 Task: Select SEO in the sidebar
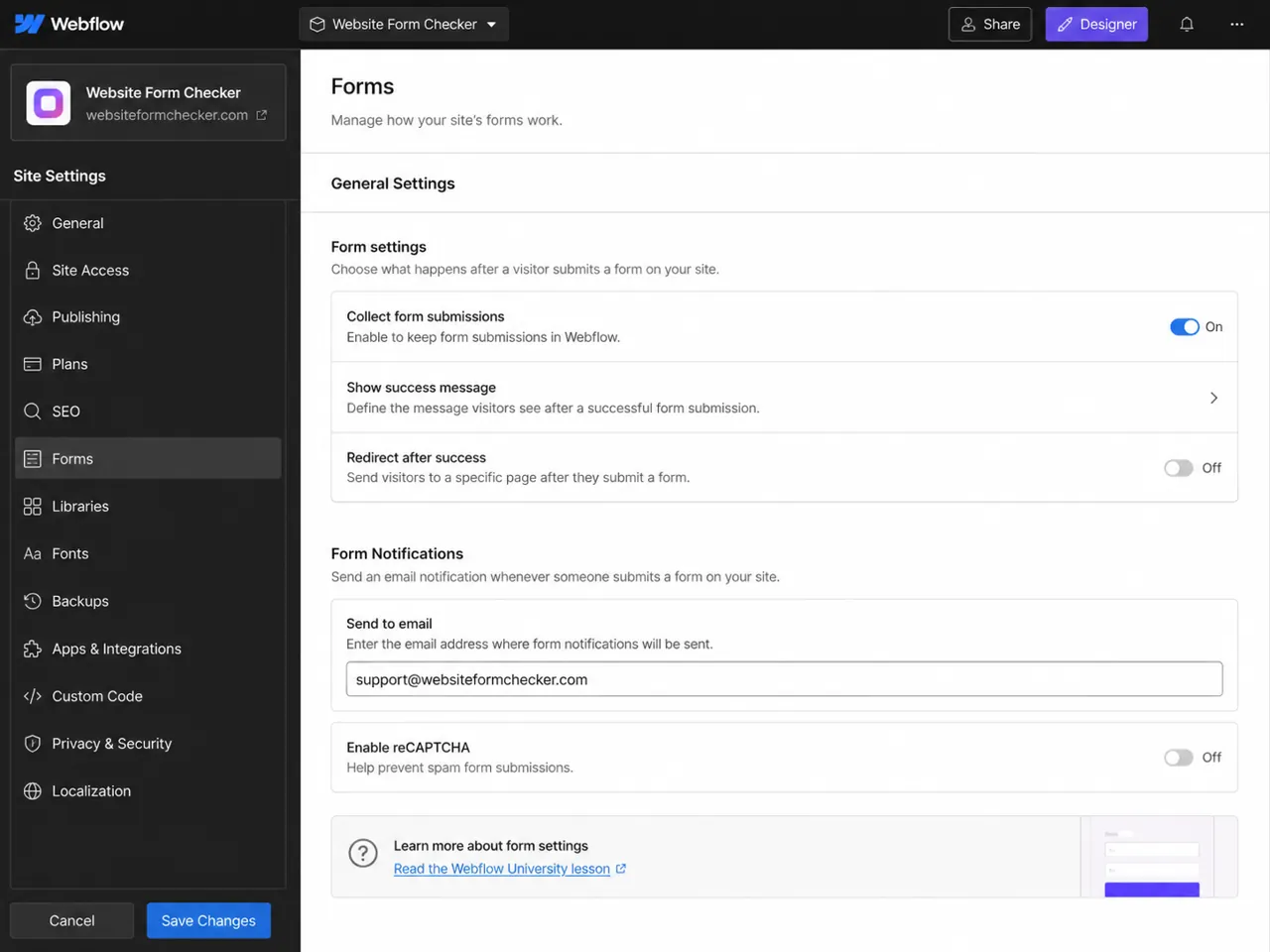148,412
